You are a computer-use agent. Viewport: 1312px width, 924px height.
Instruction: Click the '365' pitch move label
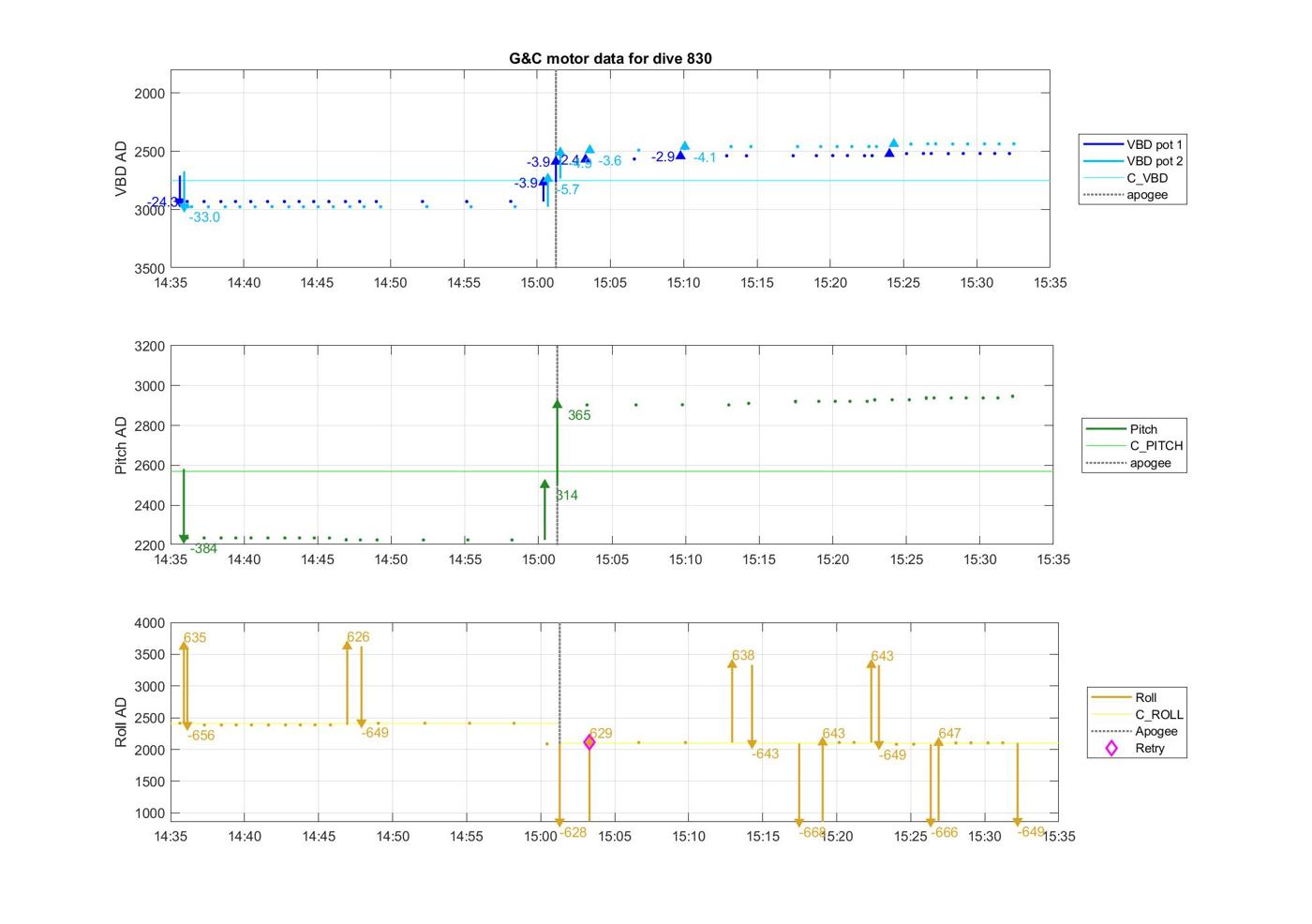pos(579,415)
